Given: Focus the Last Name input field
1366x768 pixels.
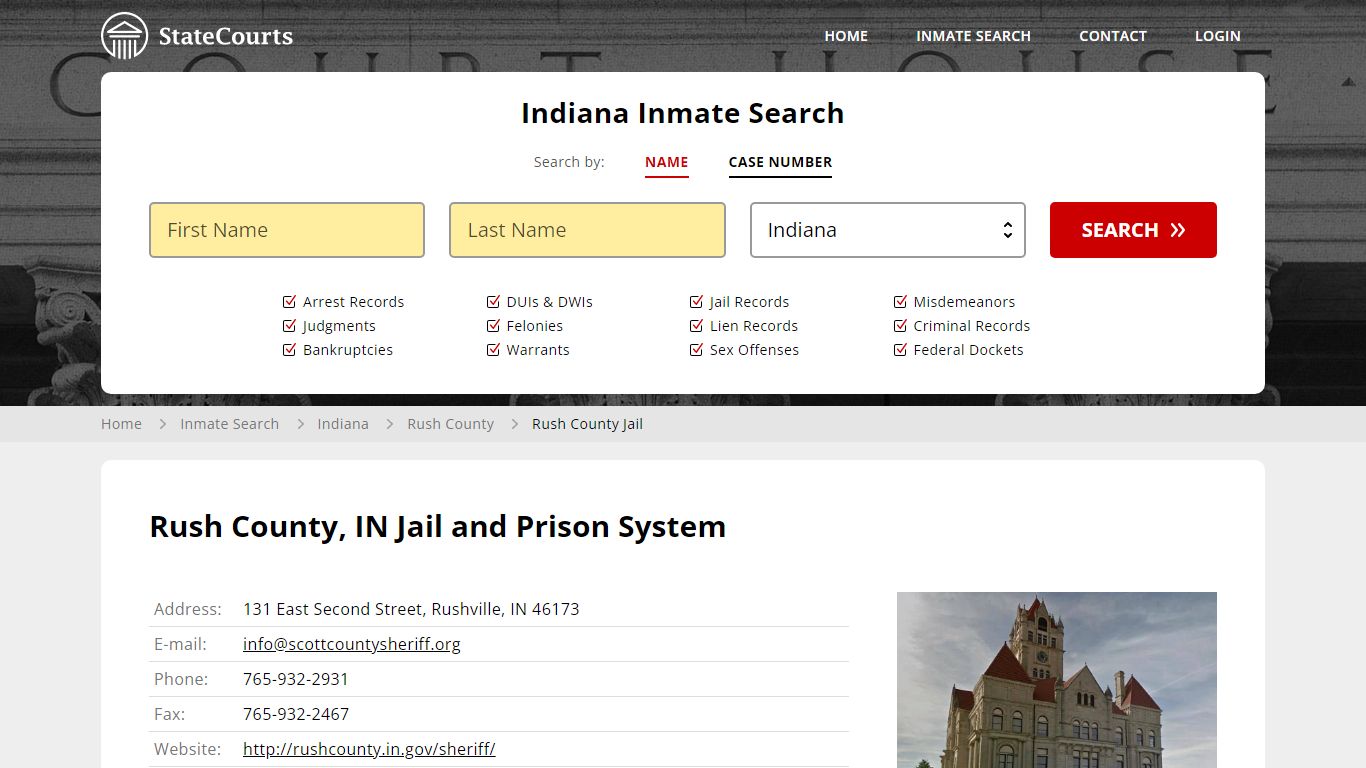Looking at the screenshot, I should pyautogui.click(x=587, y=230).
